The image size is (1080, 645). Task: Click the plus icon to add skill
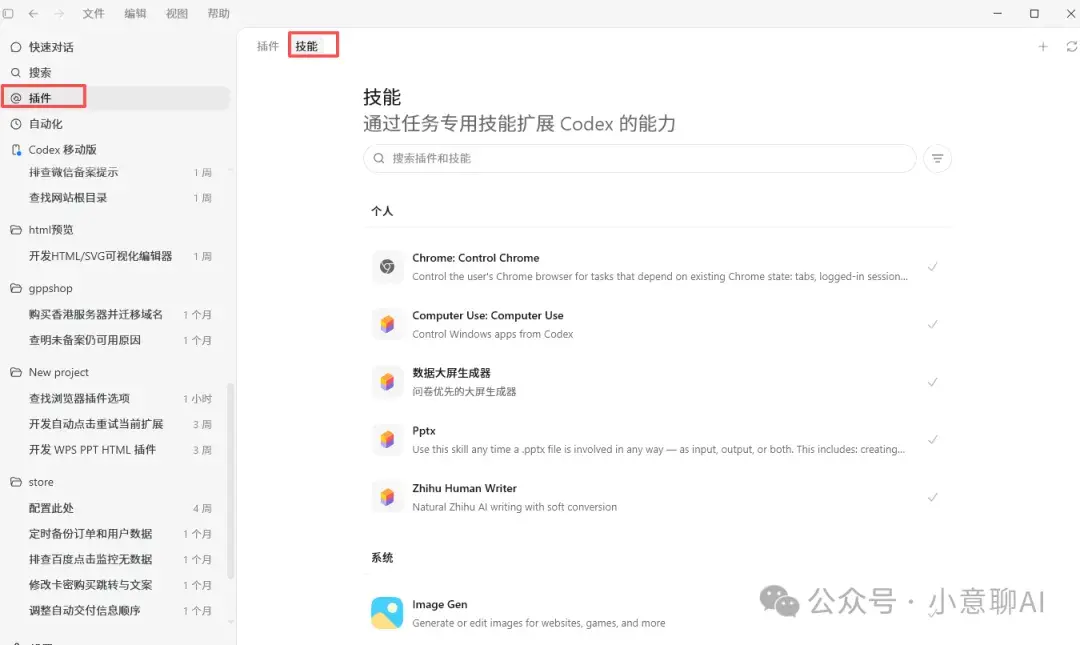click(x=1043, y=46)
